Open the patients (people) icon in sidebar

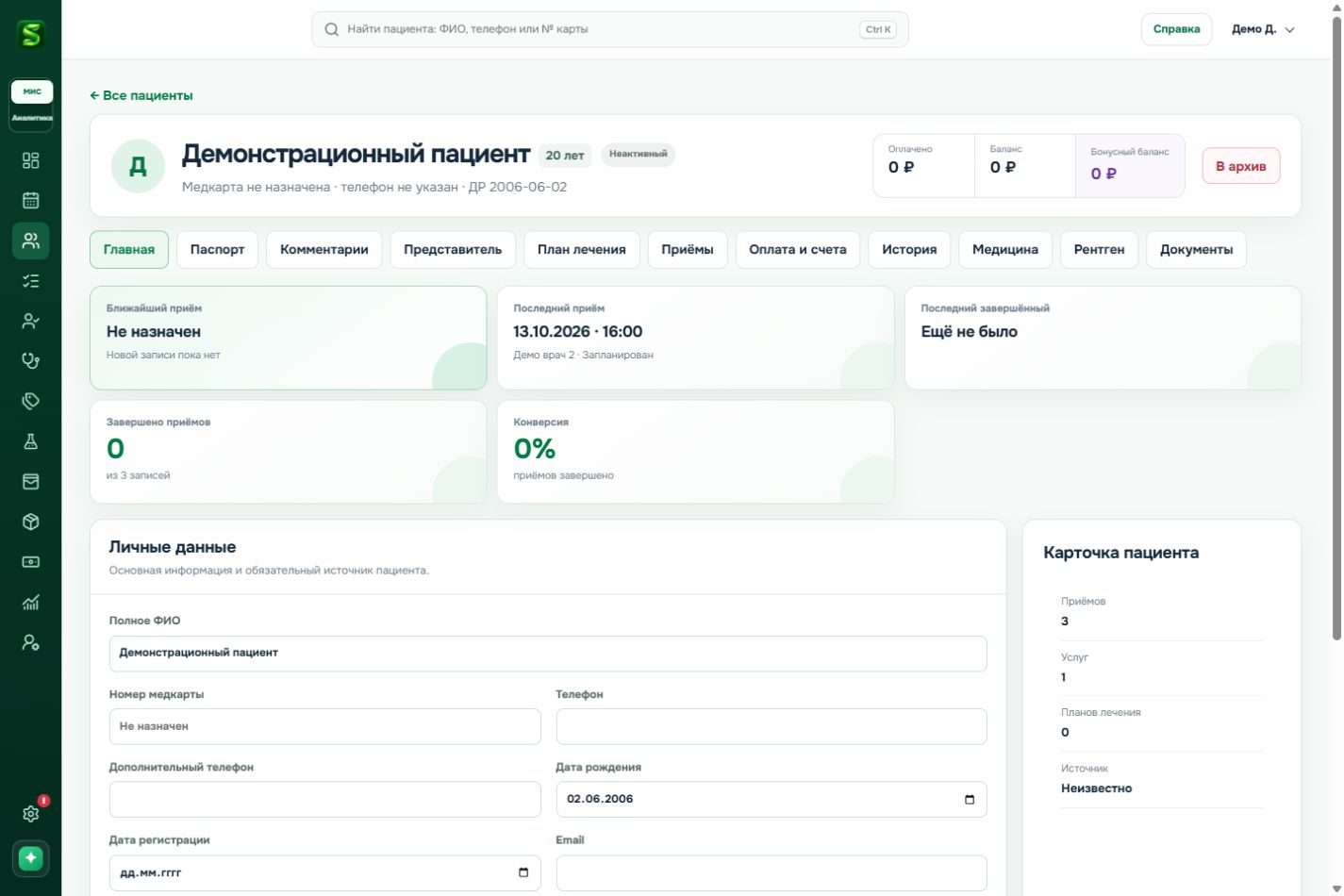point(30,241)
